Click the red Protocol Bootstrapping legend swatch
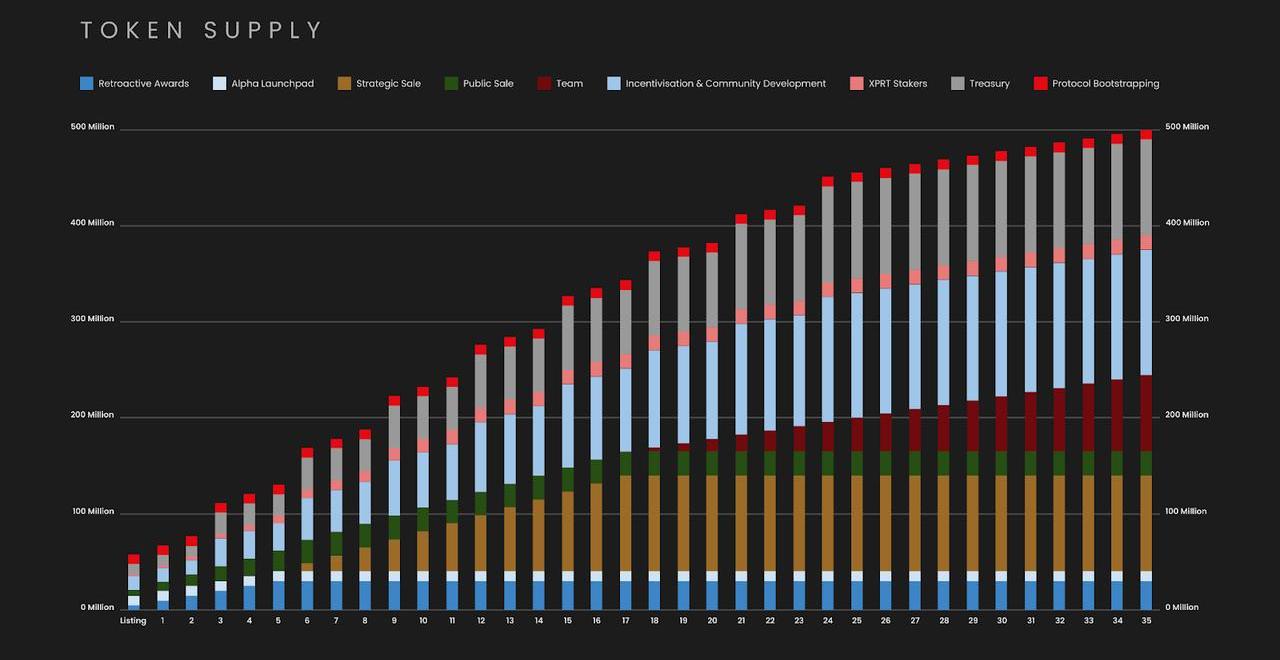1280x660 pixels. [1040, 84]
